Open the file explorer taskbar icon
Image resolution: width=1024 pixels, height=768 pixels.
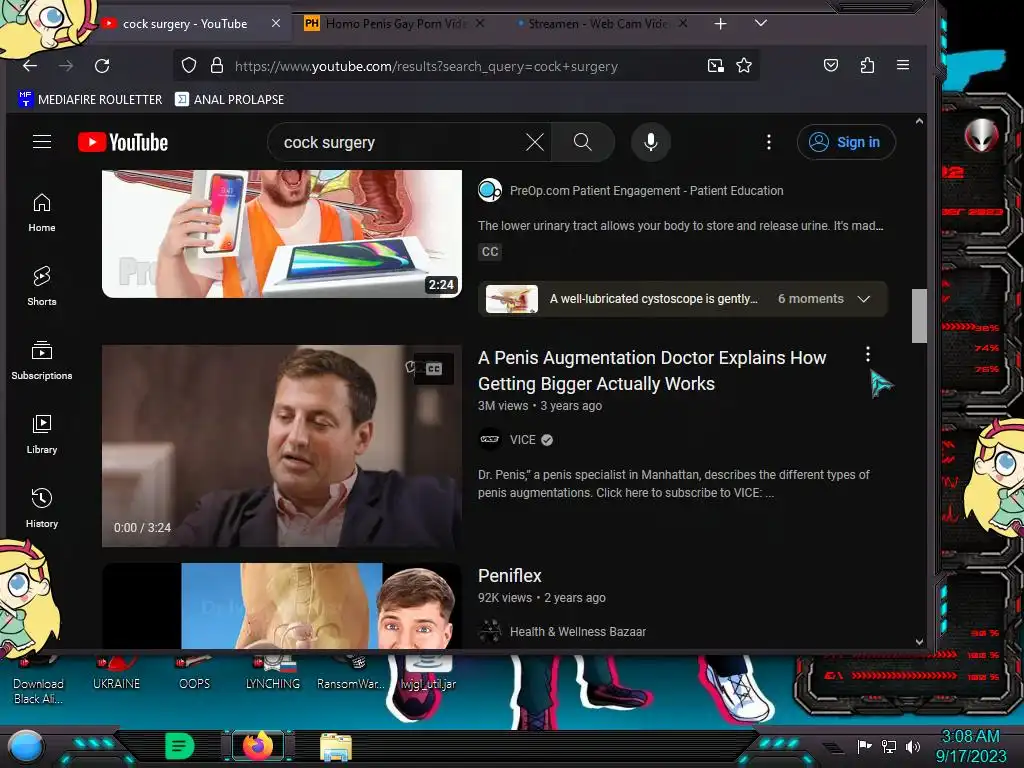click(x=336, y=746)
